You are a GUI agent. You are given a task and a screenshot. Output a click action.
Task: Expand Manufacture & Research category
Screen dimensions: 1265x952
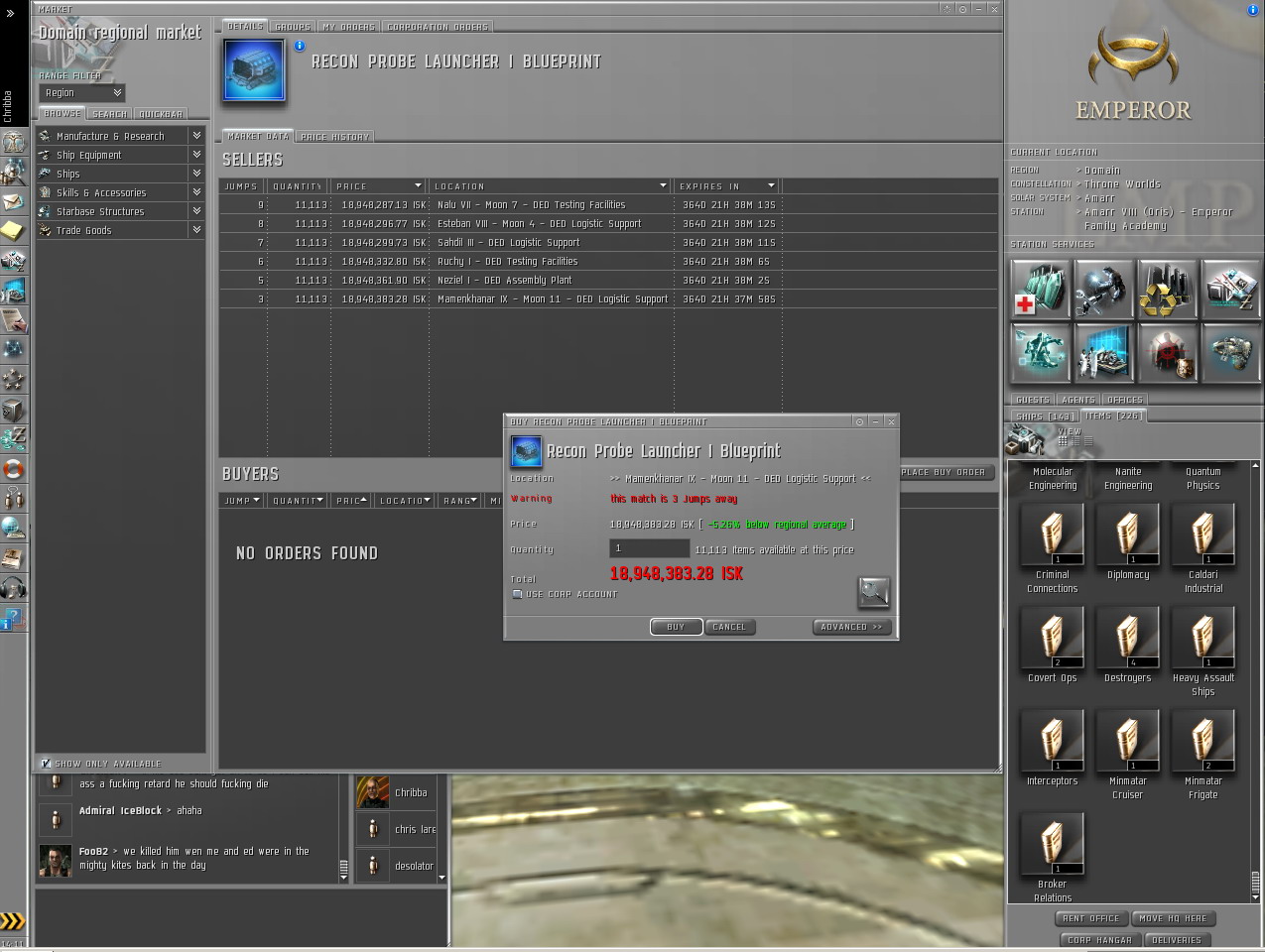[x=120, y=136]
